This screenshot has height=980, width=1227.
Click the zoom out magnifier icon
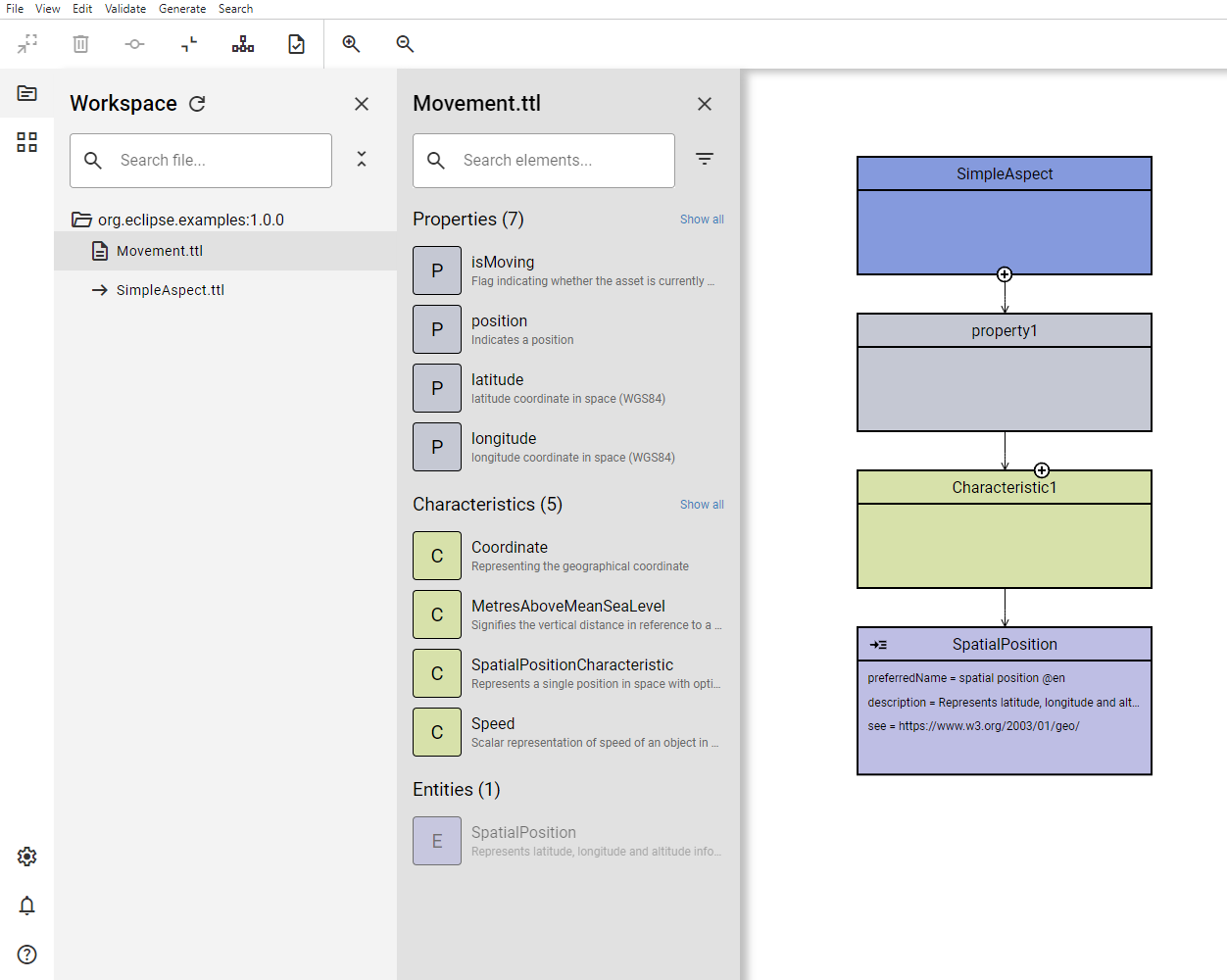(x=405, y=44)
